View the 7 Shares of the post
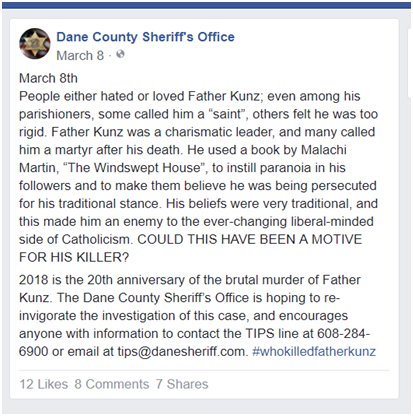This screenshot has width=413, height=416. coord(182,384)
